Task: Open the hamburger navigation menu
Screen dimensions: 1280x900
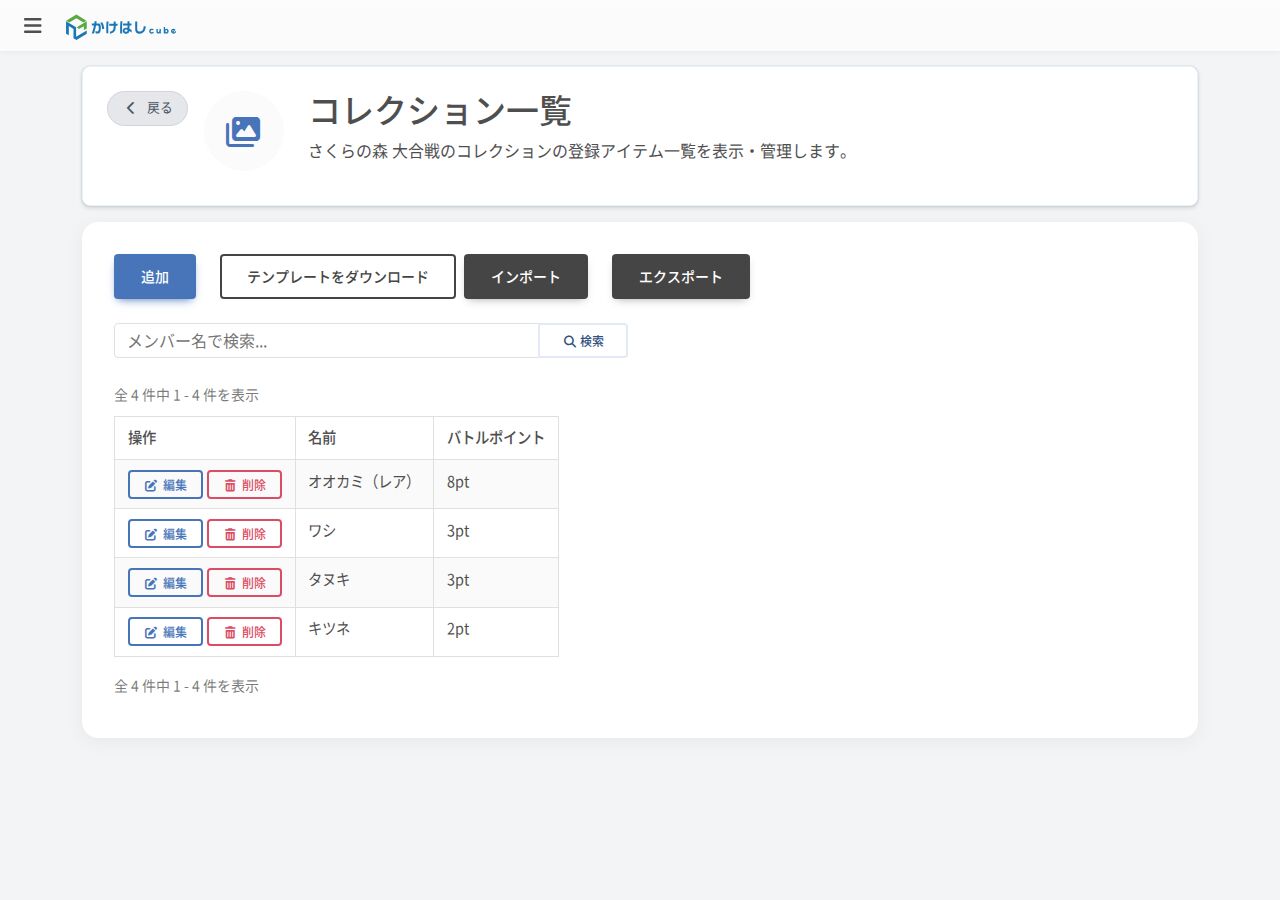Action: point(33,26)
